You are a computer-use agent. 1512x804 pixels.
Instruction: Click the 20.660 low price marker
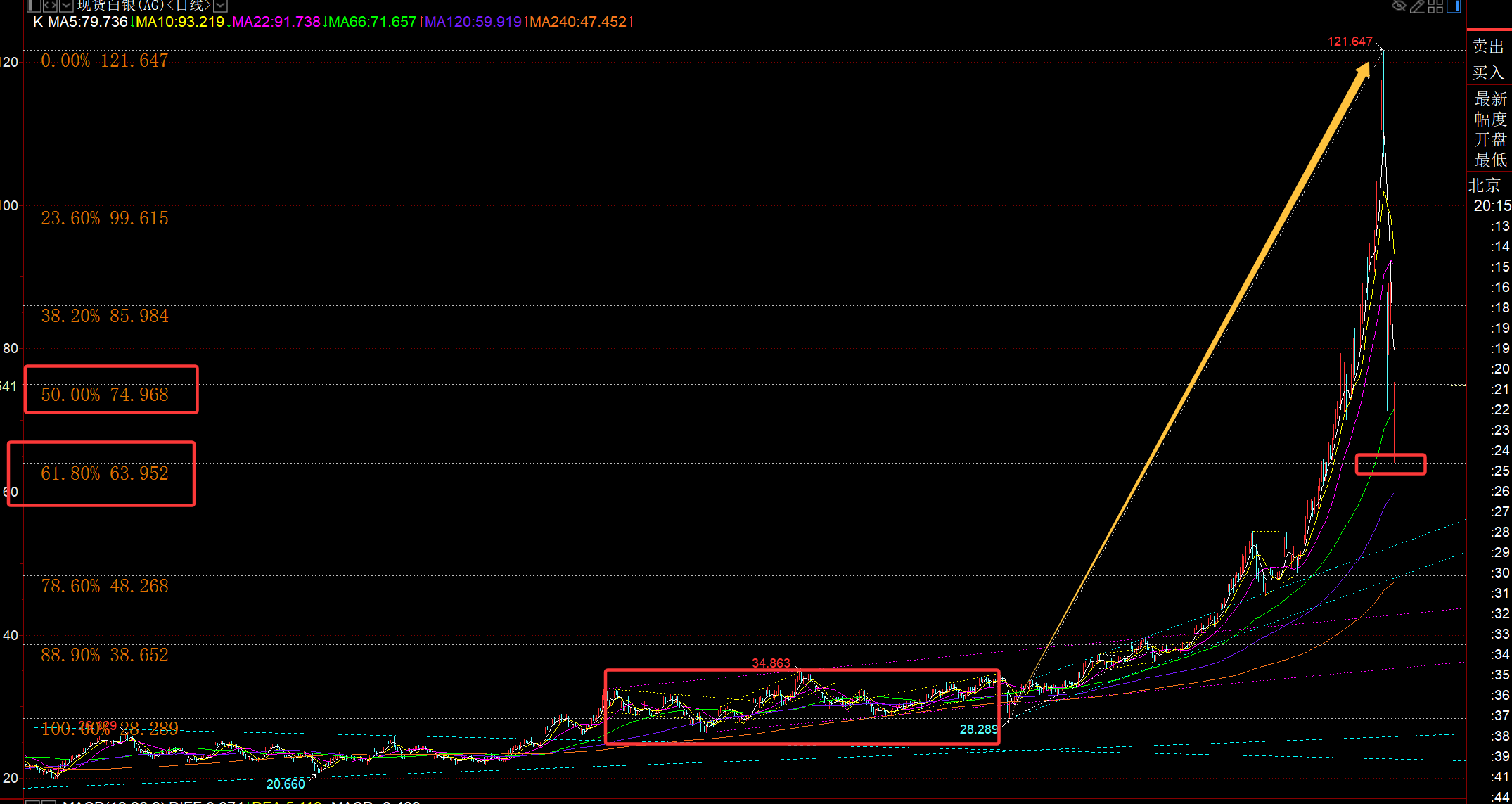[286, 784]
